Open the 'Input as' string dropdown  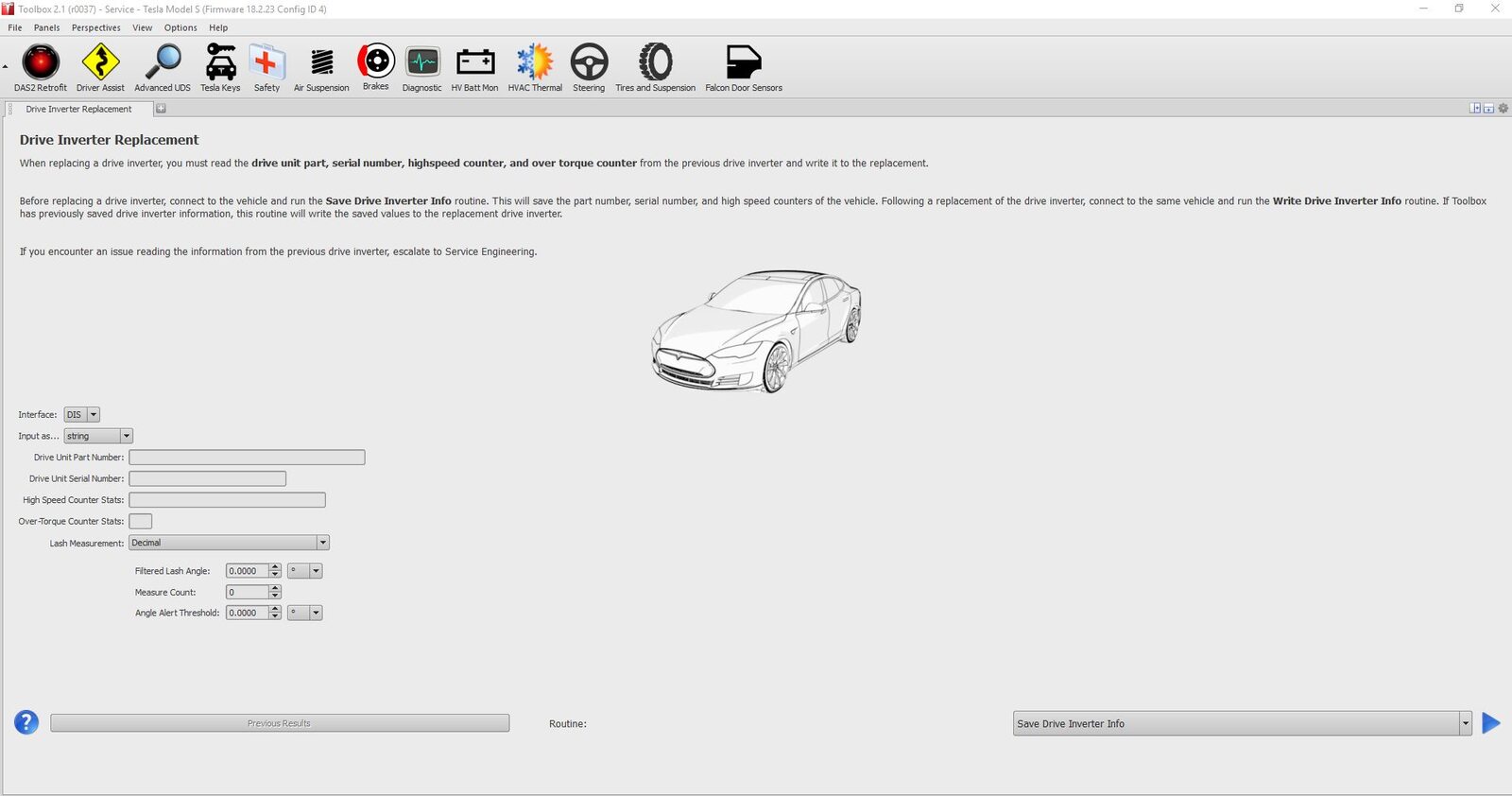coord(127,436)
